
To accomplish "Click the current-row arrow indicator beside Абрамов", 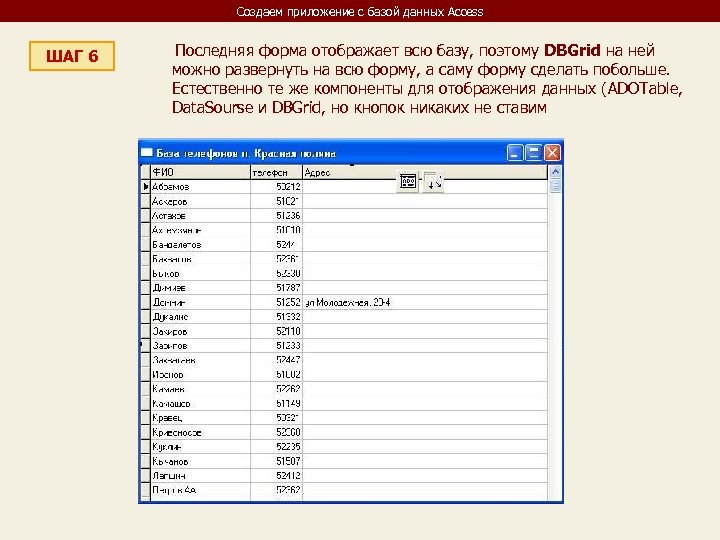I will pos(146,186).
